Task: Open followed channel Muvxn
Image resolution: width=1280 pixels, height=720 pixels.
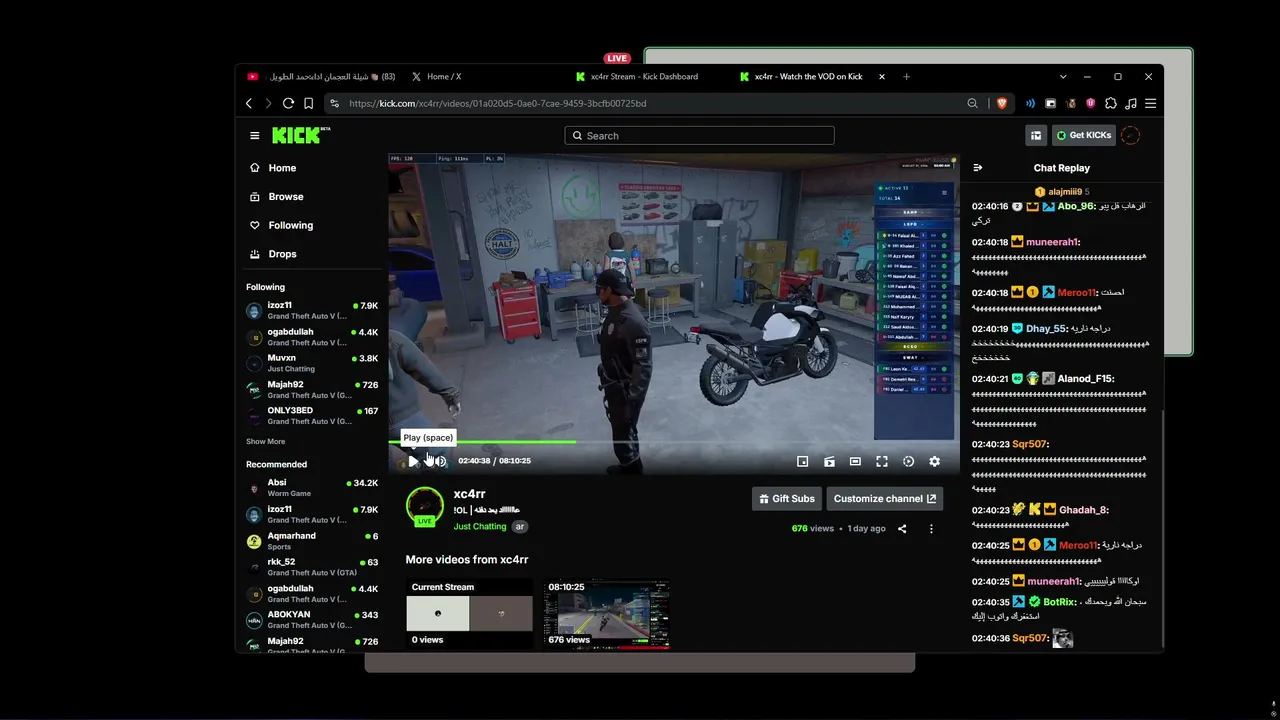Action: point(312,363)
